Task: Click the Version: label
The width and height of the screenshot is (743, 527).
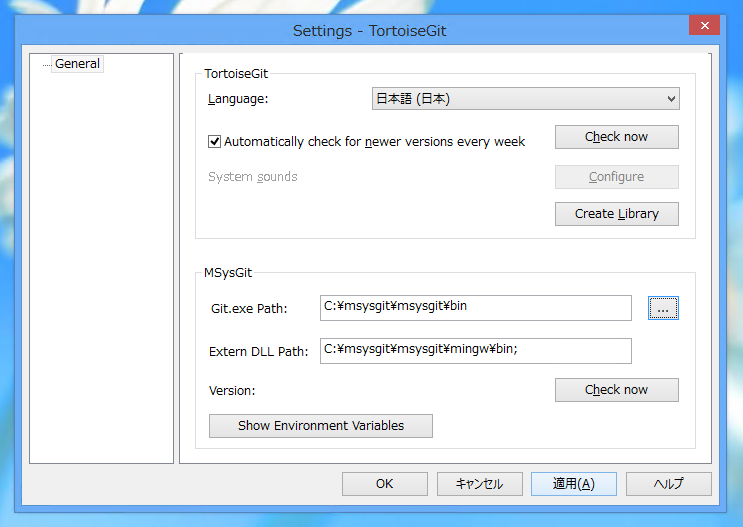Action: [x=232, y=391]
